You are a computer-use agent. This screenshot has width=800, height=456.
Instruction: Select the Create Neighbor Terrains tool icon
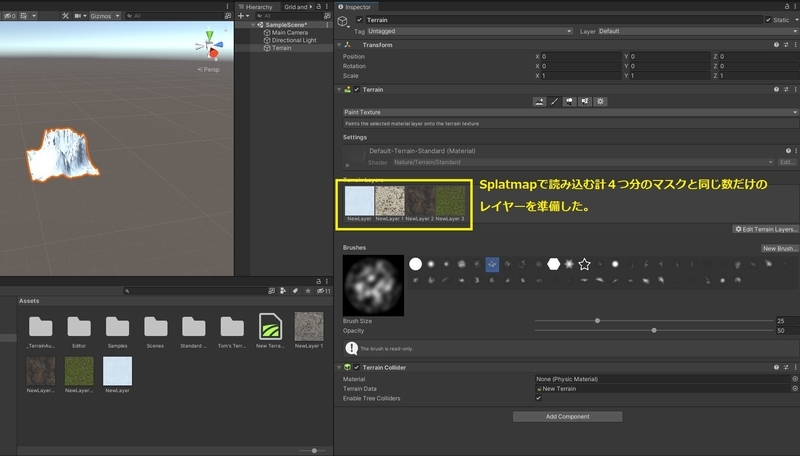539,102
